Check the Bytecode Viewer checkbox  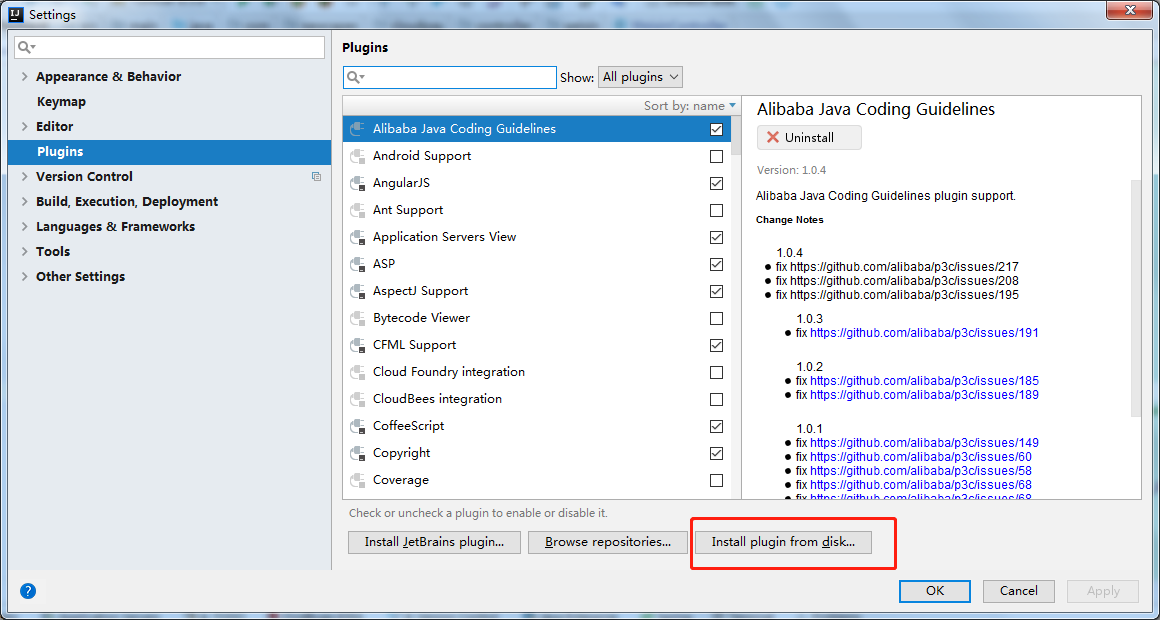coord(716,318)
